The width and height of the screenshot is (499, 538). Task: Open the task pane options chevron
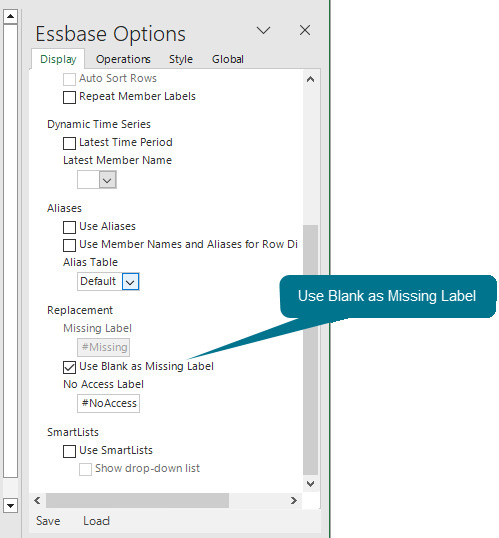click(x=263, y=31)
